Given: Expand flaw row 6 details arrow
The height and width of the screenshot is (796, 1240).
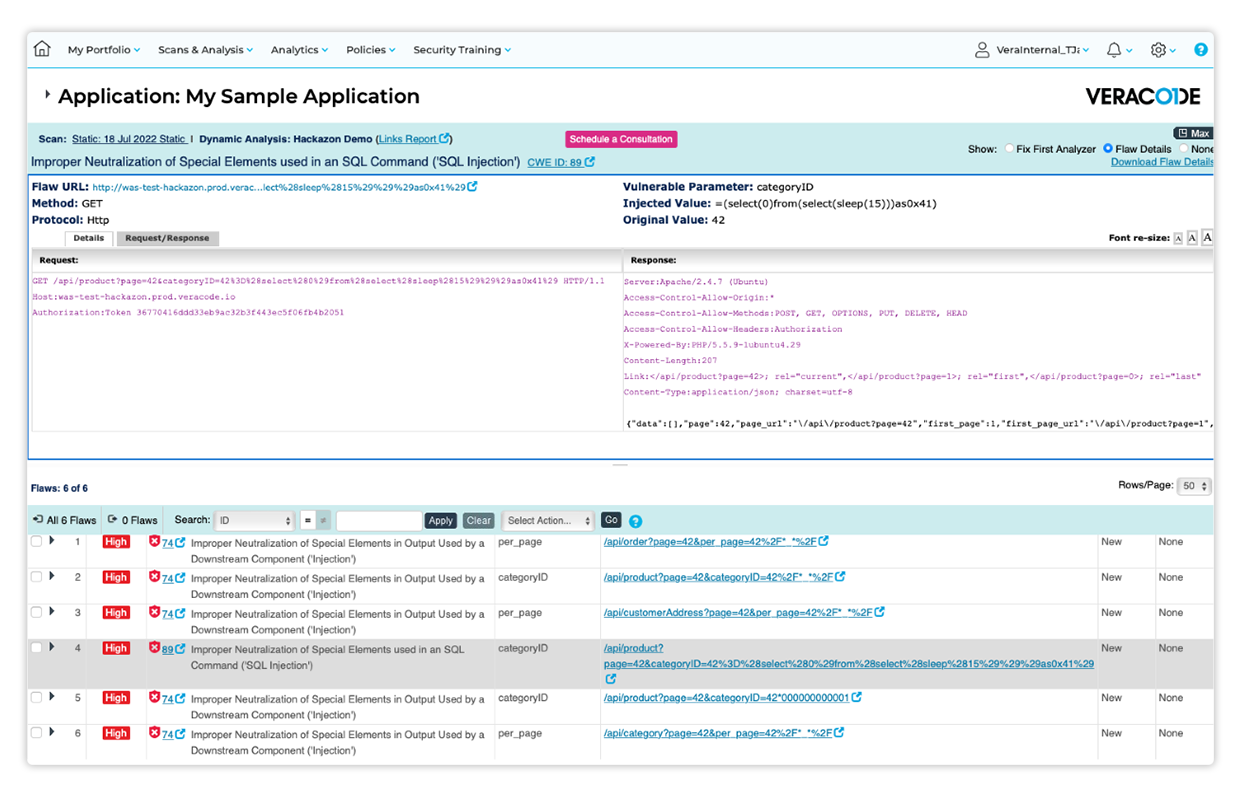Looking at the screenshot, I should (52, 732).
